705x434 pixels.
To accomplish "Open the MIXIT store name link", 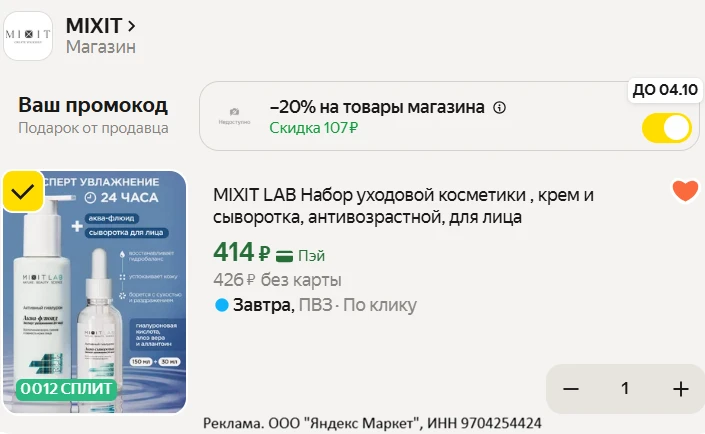I will coord(94,26).
